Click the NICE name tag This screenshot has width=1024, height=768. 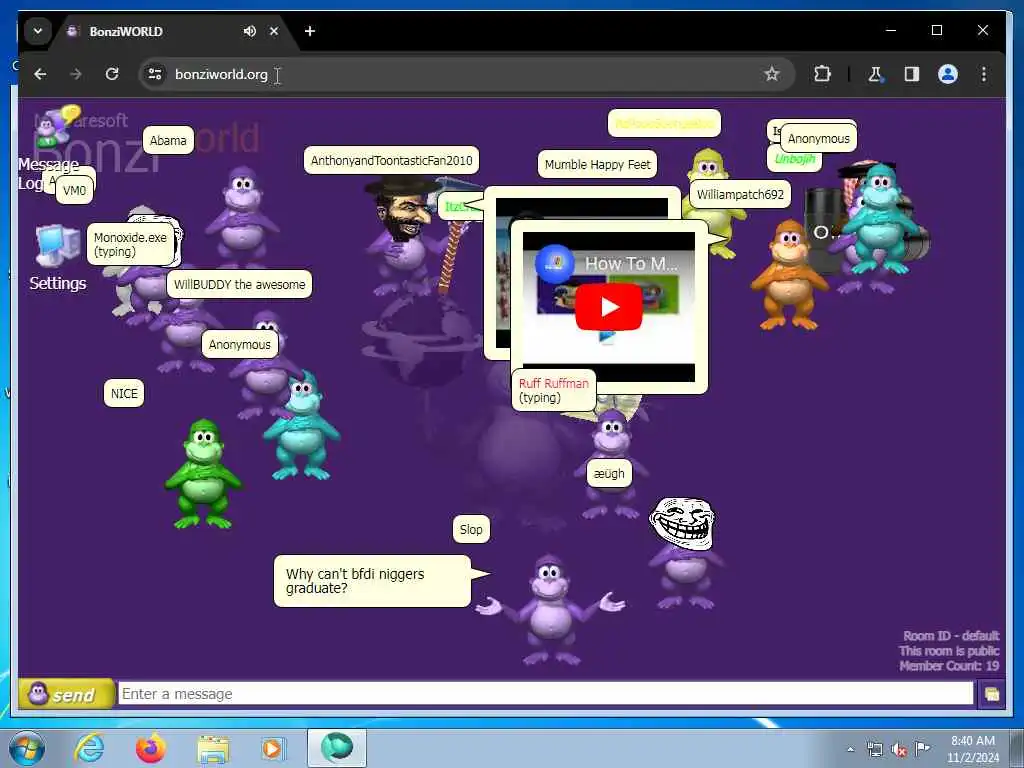(124, 394)
